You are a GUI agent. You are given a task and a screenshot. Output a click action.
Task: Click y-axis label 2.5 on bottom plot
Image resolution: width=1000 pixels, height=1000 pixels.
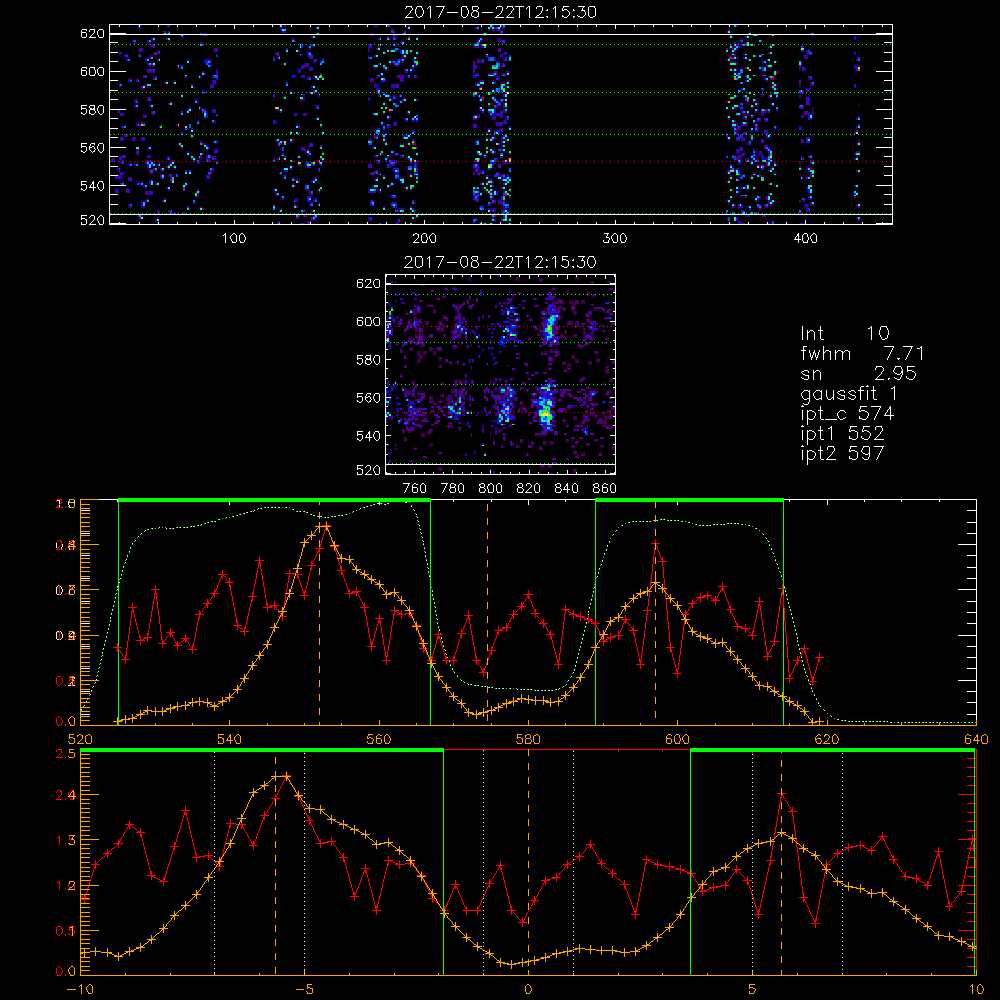click(x=67, y=754)
